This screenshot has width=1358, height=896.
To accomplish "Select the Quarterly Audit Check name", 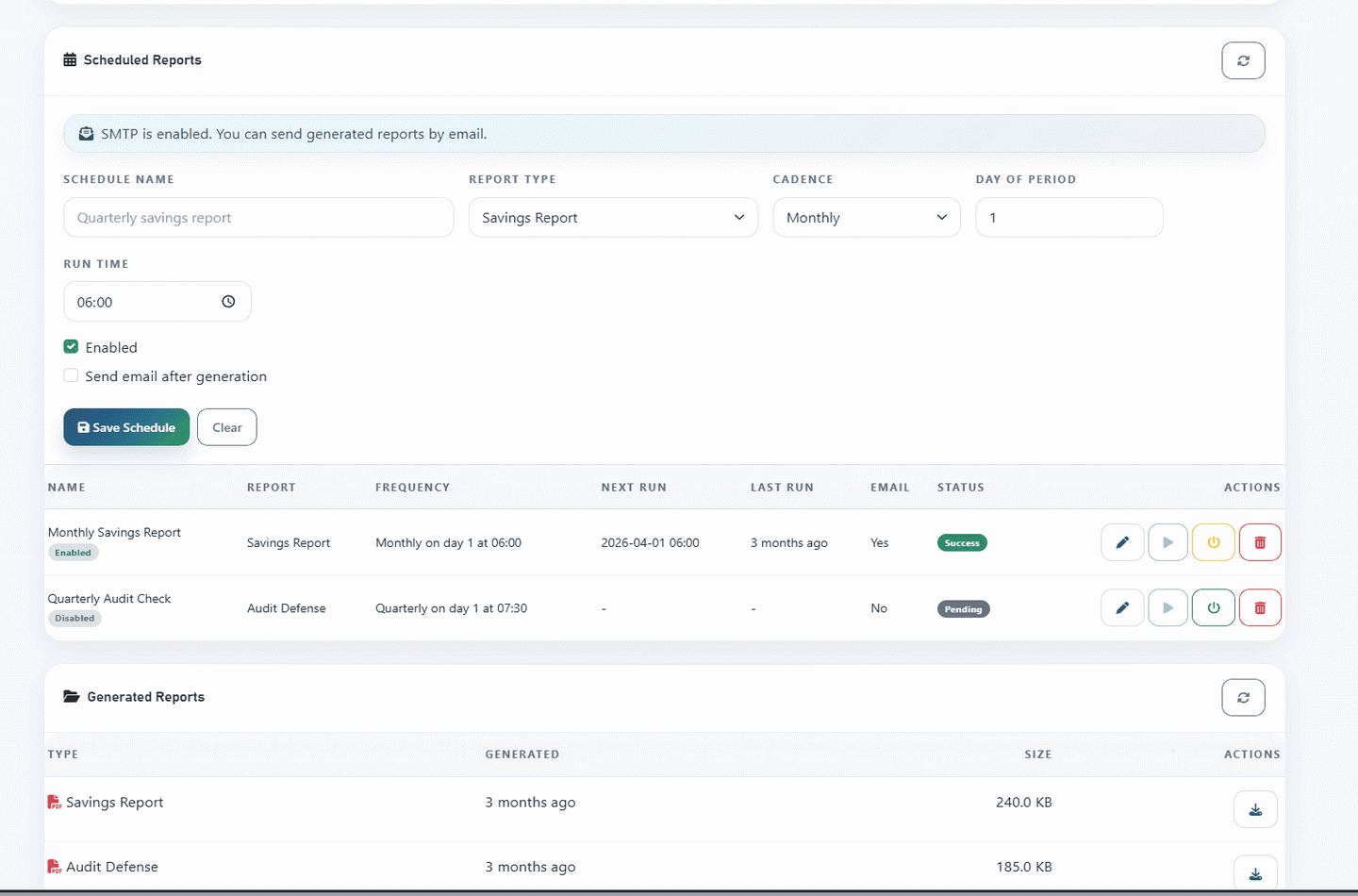I will (109, 599).
